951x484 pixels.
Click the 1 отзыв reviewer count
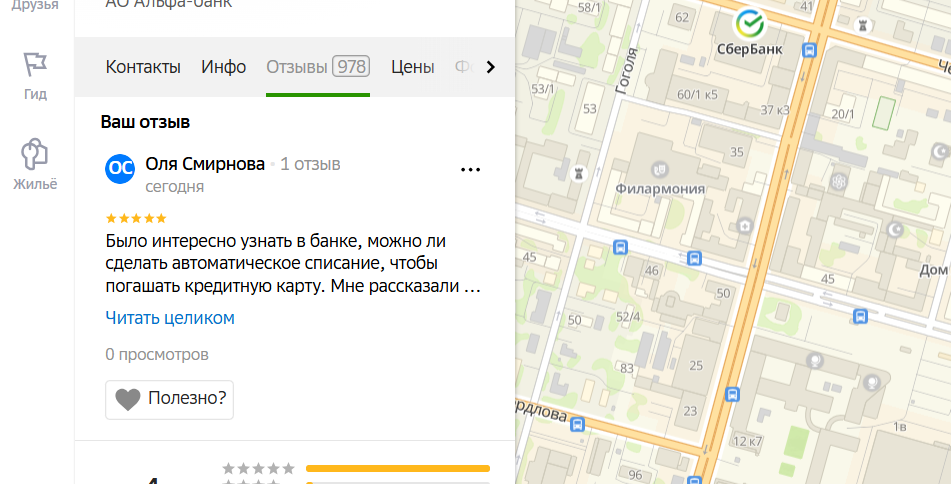click(x=311, y=164)
